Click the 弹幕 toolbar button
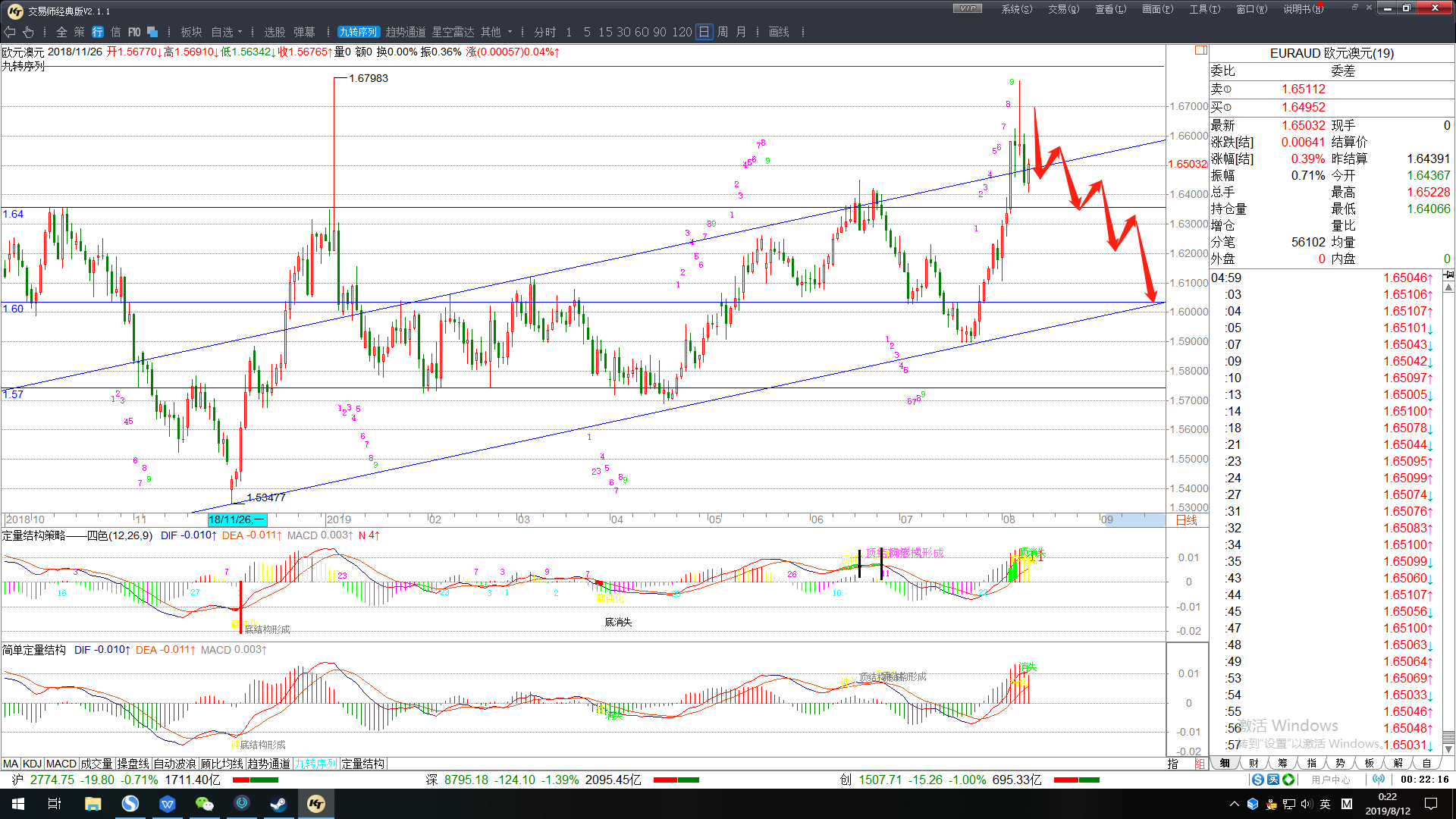 304,32
